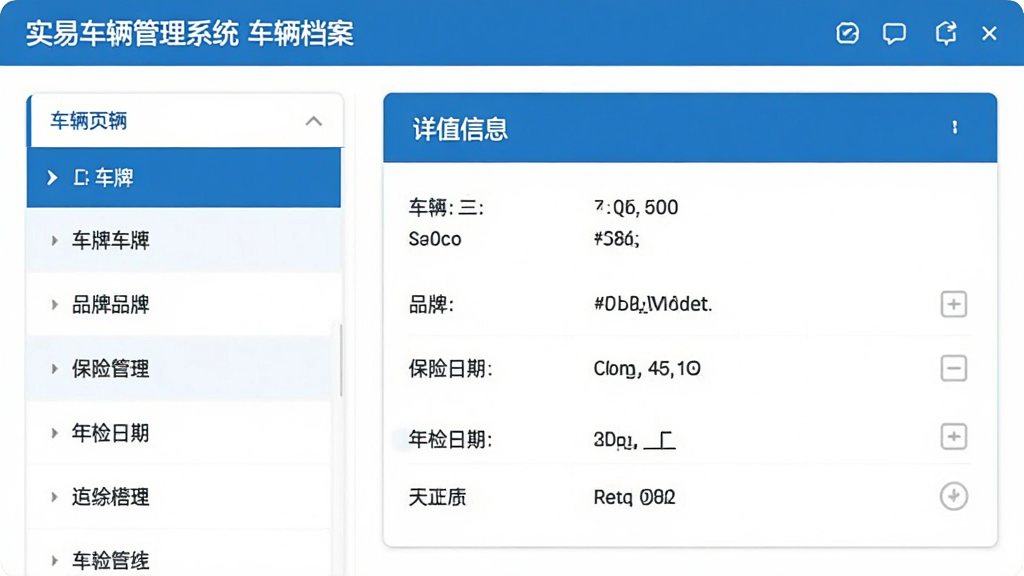Select the highlighted 车牌 menu item

point(184,178)
